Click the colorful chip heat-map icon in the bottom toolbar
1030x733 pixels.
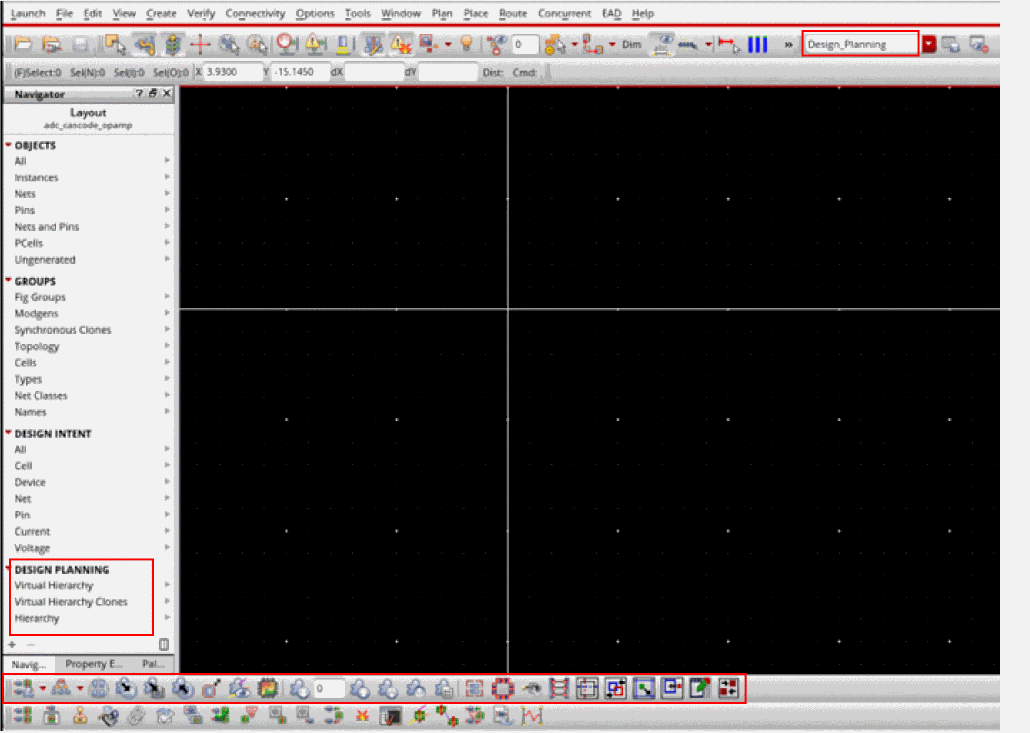click(267, 688)
